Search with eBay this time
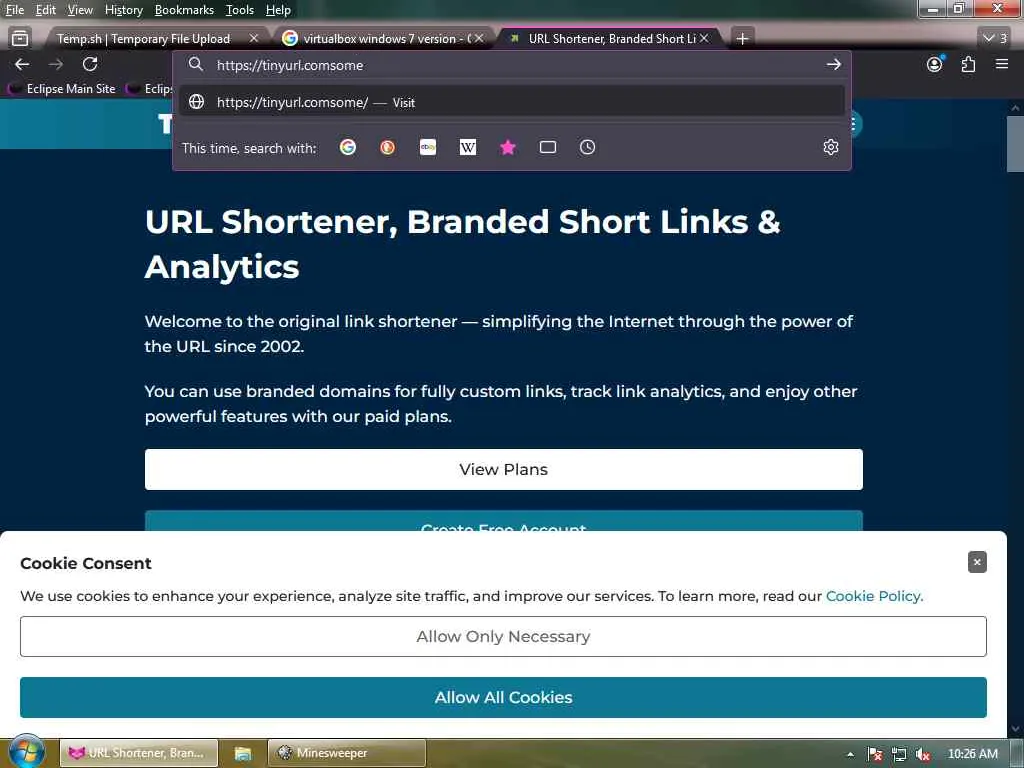The image size is (1024, 768). (x=428, y=148)
